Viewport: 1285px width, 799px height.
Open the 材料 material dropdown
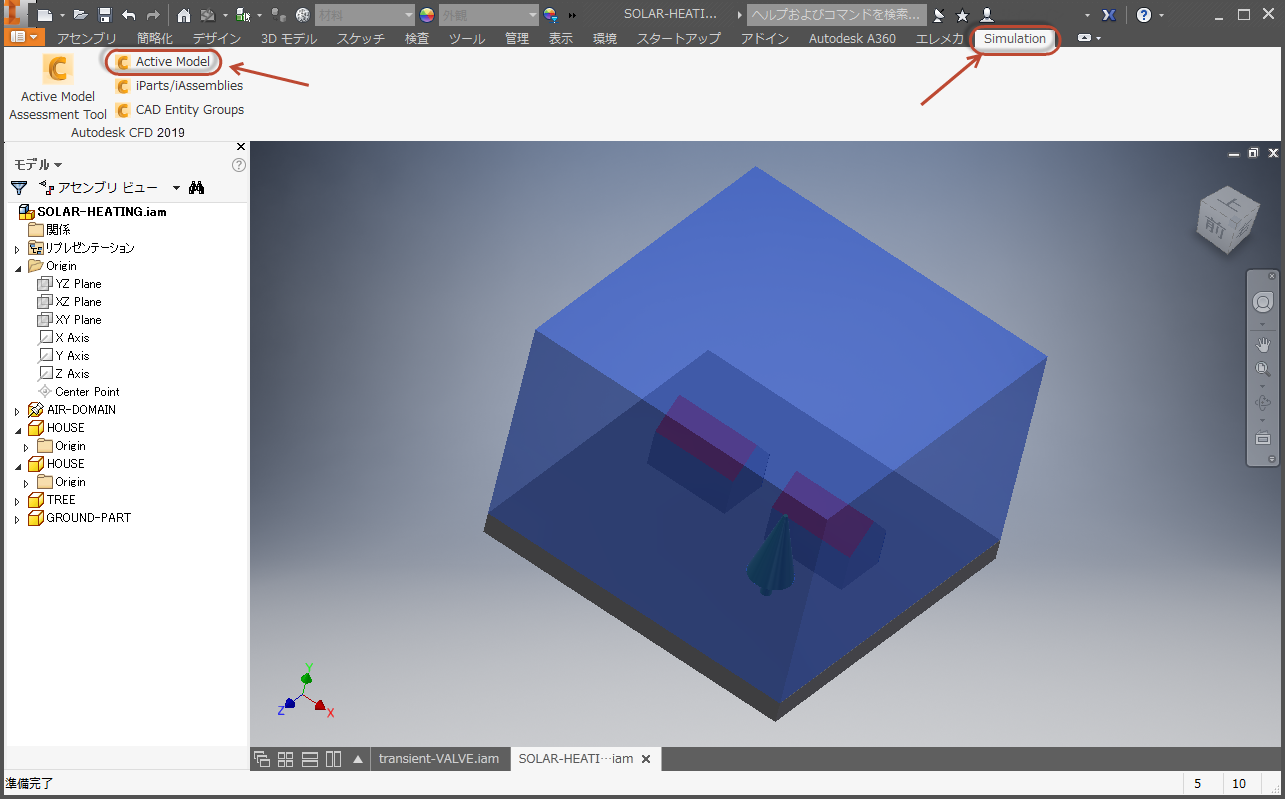tap(364, 15)
